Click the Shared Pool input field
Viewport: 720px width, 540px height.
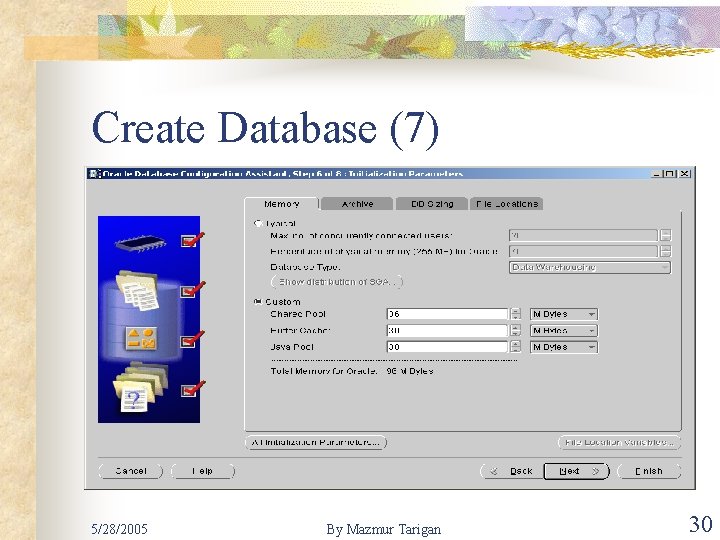(x=447, y=314)
